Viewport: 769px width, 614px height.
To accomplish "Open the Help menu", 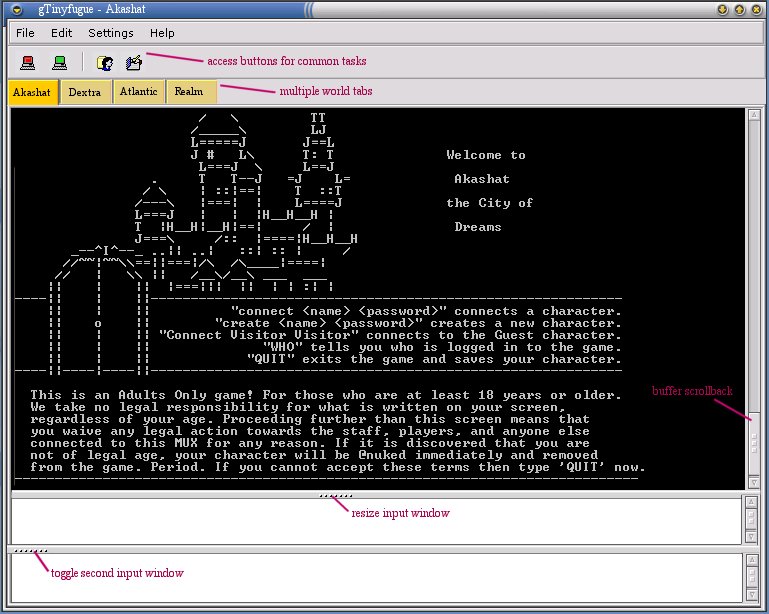I will [162, 33].
